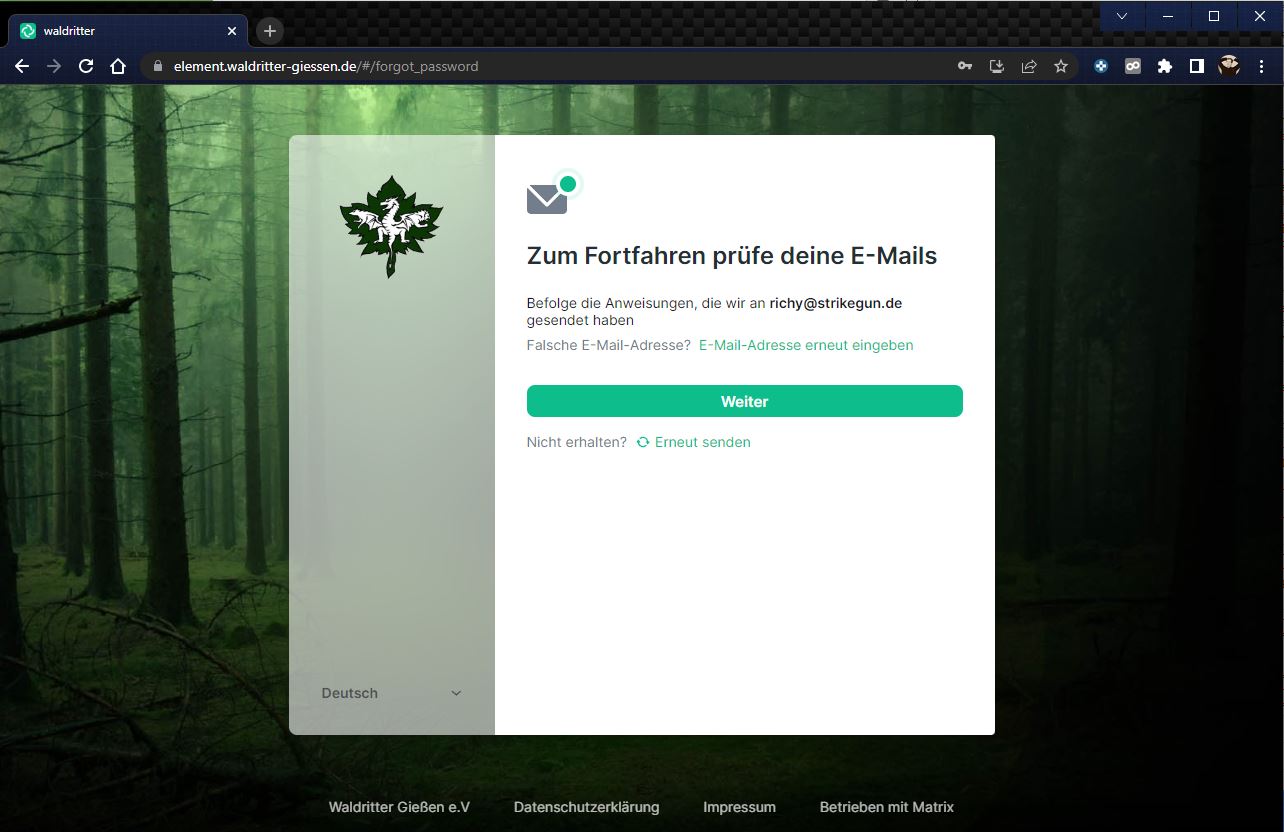Click the green Weiter button
This screenshot has width=1284, height=832.
[x=744, y=401]
